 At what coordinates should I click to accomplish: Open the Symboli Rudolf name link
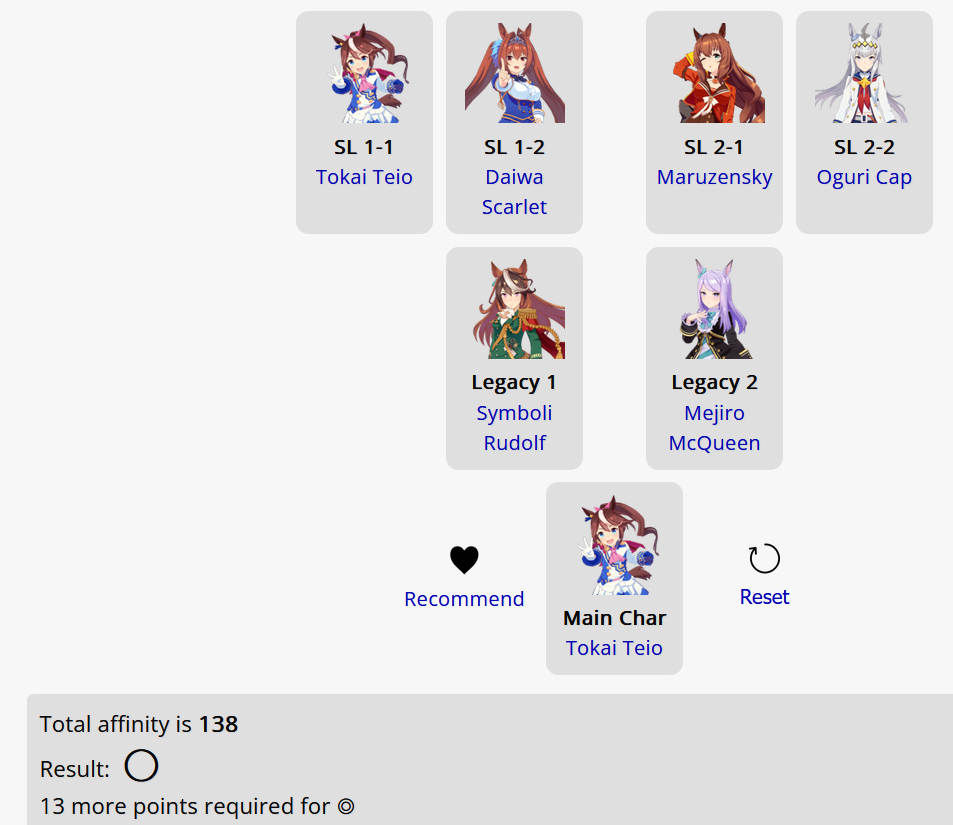point(514,428)
